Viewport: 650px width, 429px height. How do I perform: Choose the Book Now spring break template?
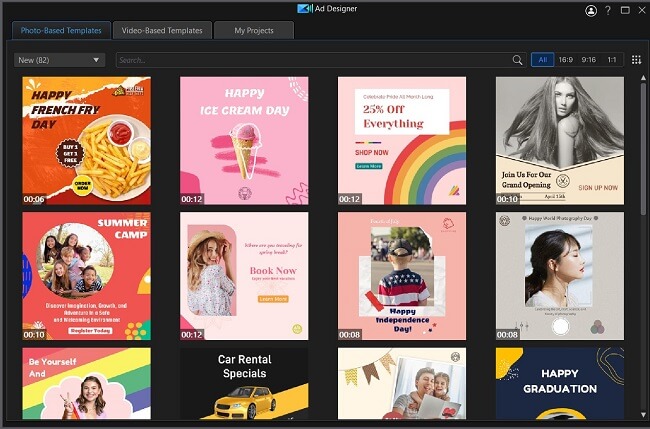coord(244,276)
